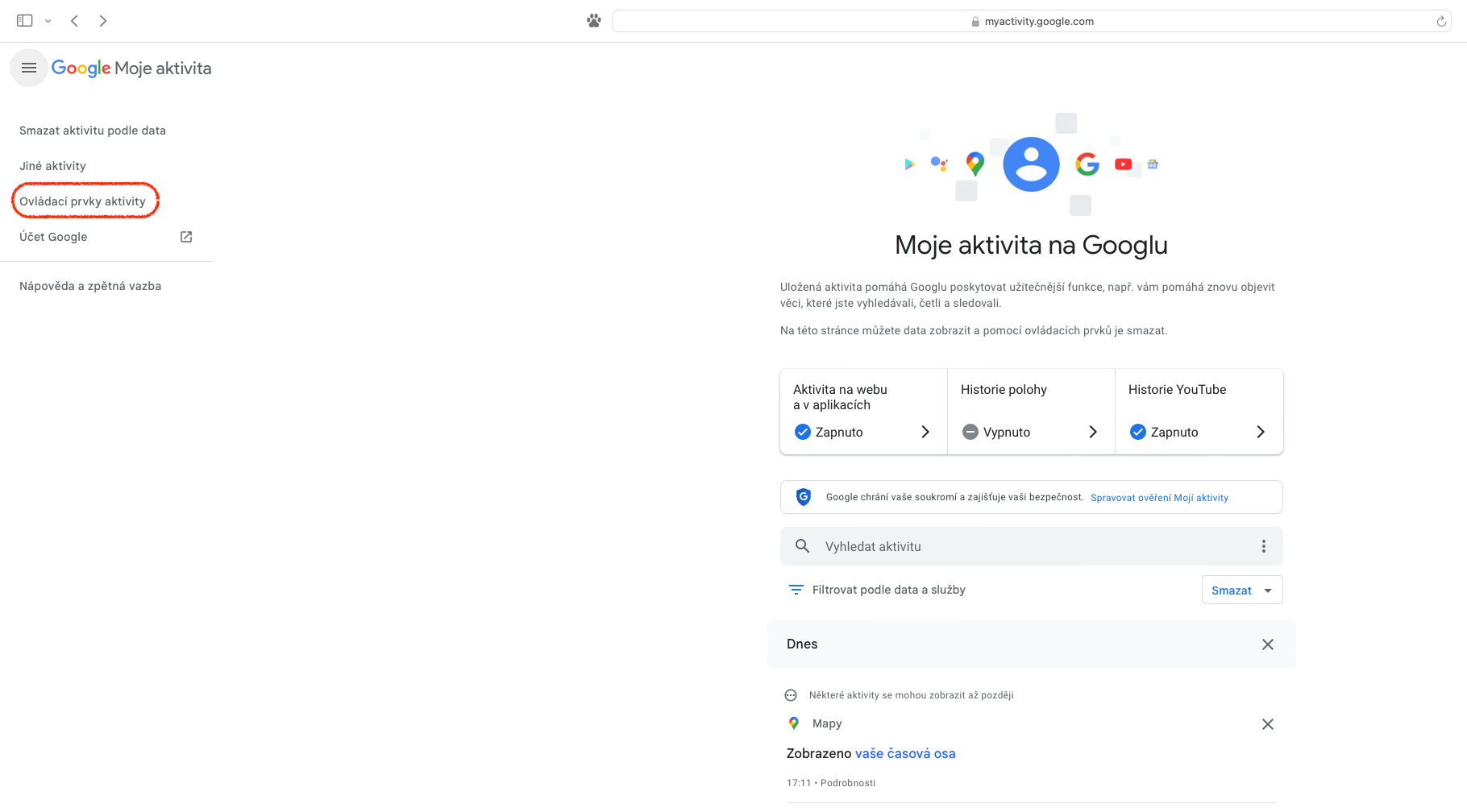Delete all of today's (Dnes) activity

point(1267,644)
